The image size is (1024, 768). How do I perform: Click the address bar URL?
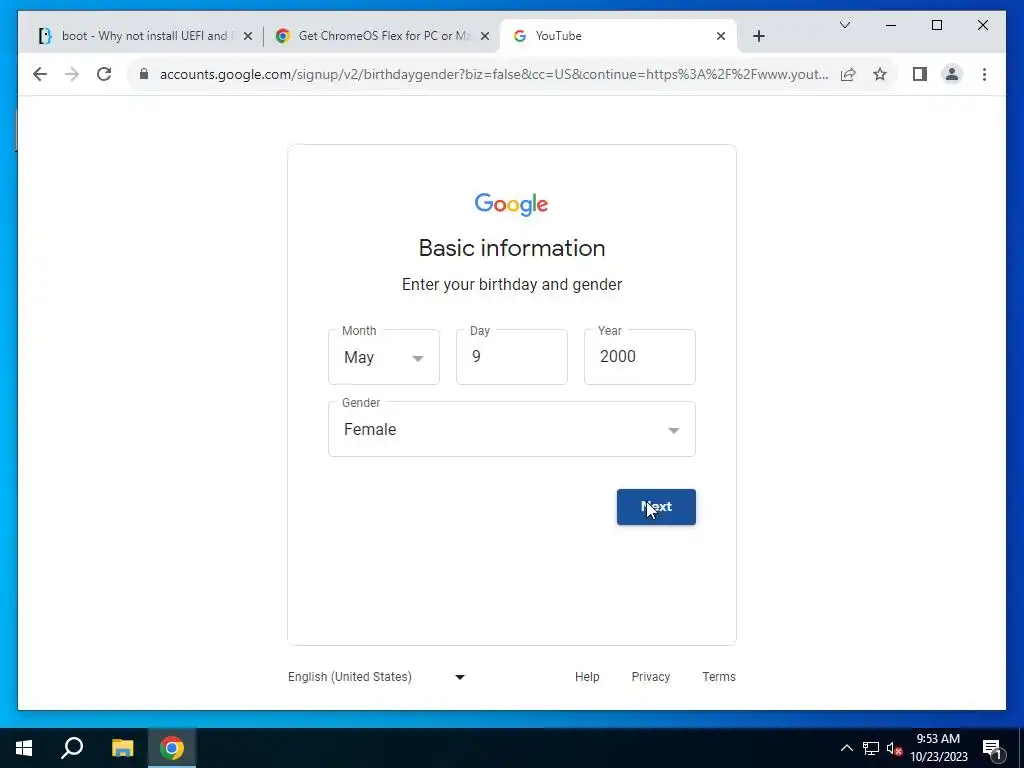494,74
